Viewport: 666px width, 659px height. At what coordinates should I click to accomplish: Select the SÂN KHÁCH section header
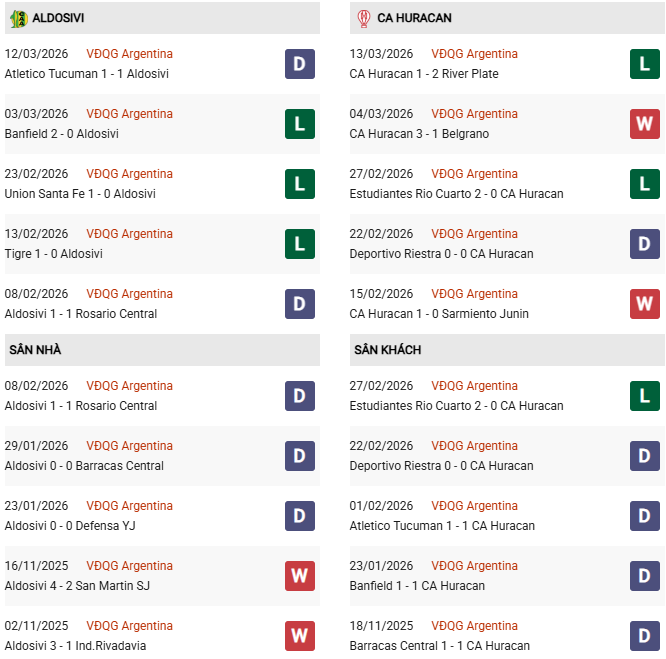(x=387, y=350)
